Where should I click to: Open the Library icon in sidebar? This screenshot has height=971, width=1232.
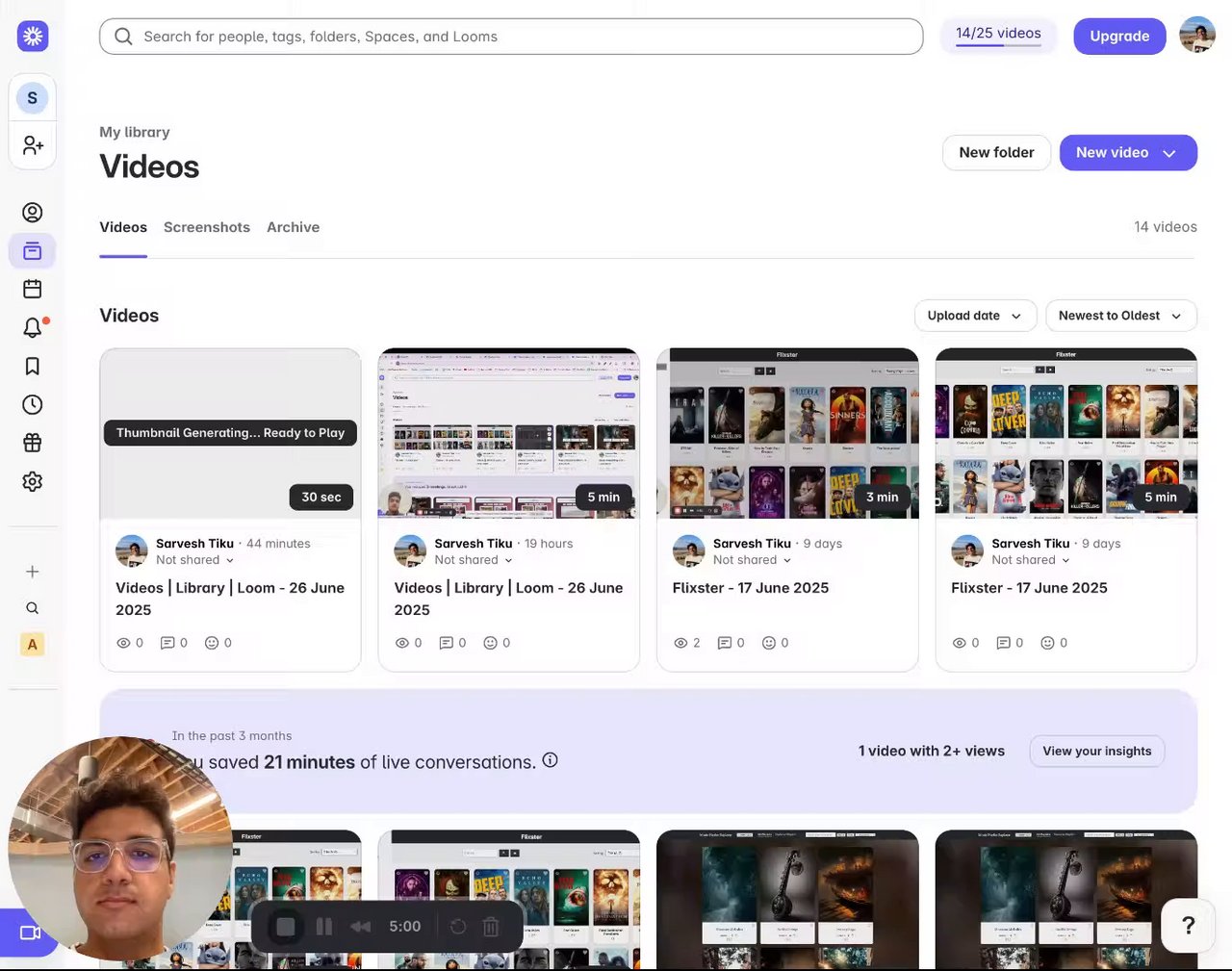(x=33, y=251)
